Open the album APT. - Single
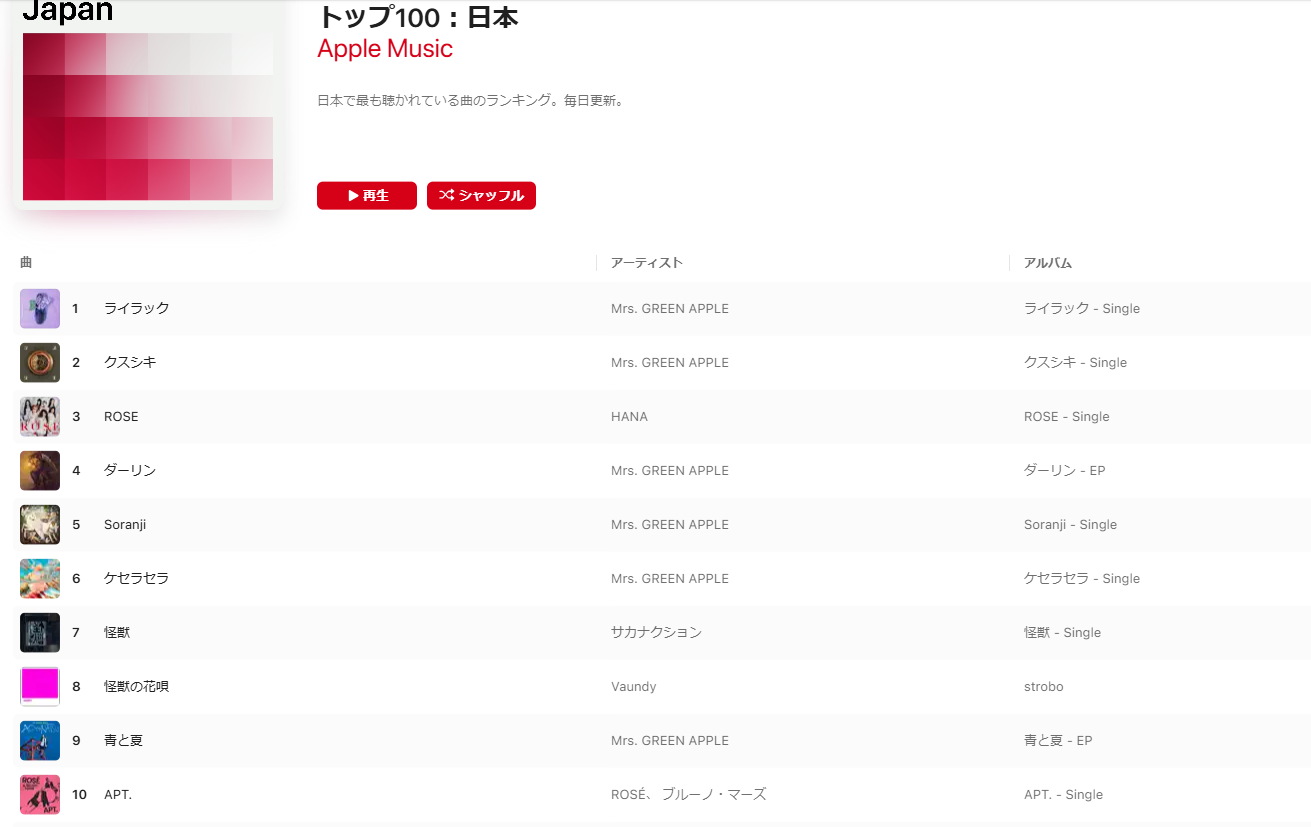Image resolution: width=1311 pixels, height=827 pixels. click(x=1064, y=795)
